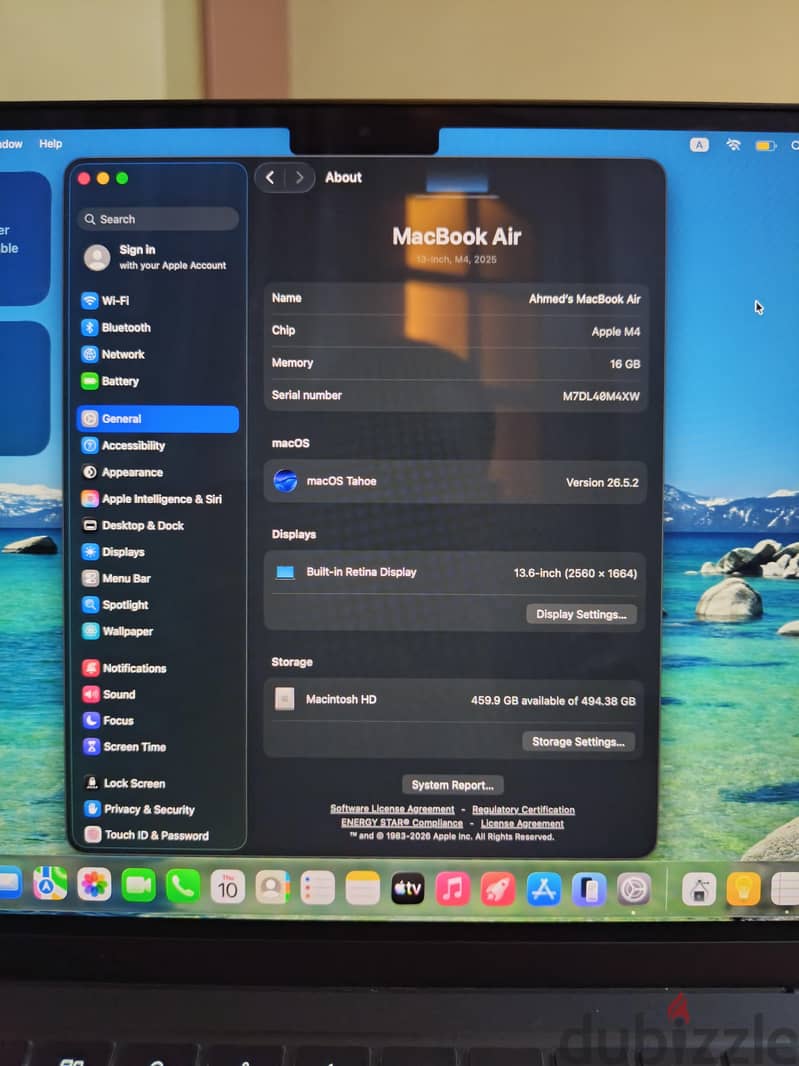Image resolution: width=799 pixels, height=1066 pixels.
Task: Go forward with the right chevron button
Action: click(299, 177)
